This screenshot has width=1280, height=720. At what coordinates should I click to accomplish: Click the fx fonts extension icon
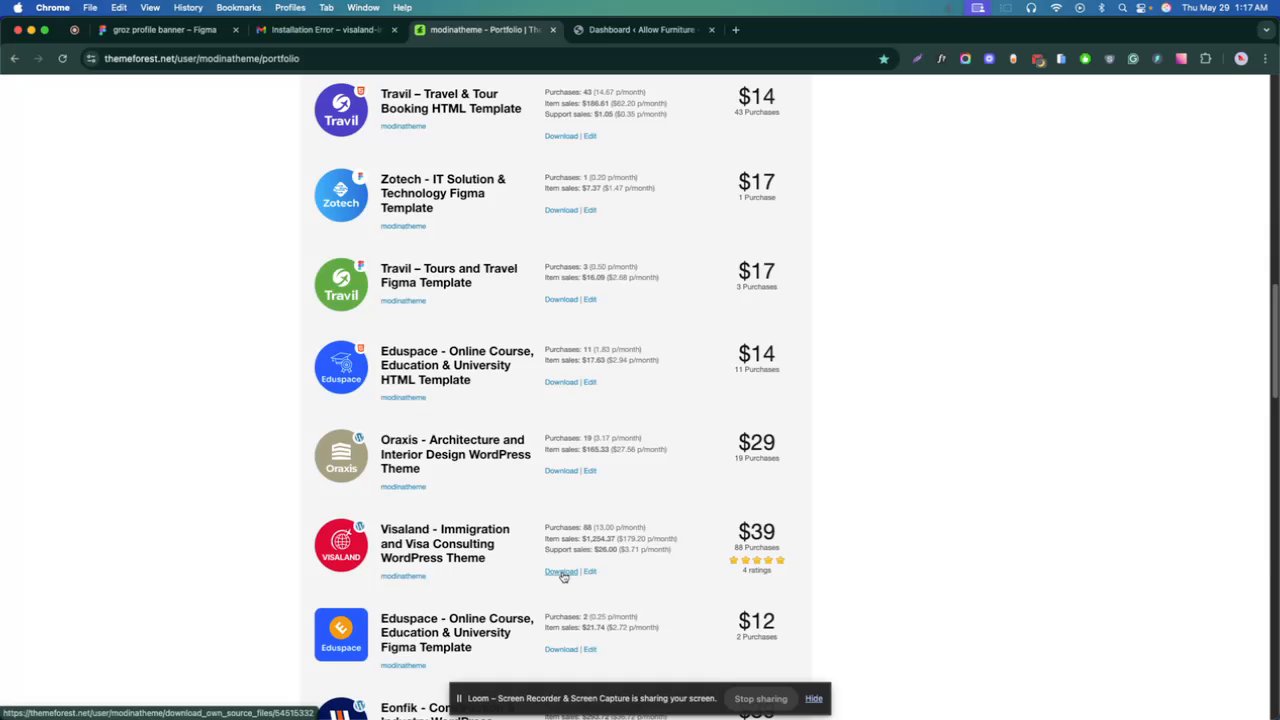tap(941, 59)
